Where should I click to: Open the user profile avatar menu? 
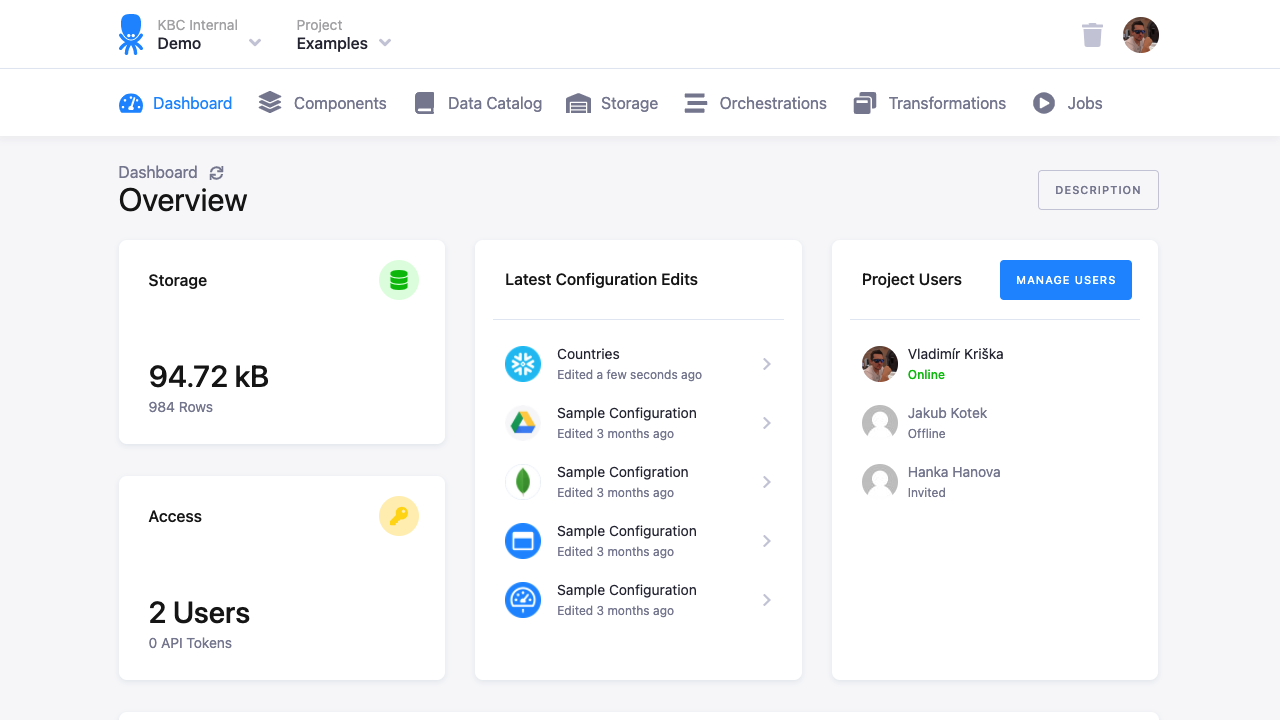click(x=1140, y=35)
